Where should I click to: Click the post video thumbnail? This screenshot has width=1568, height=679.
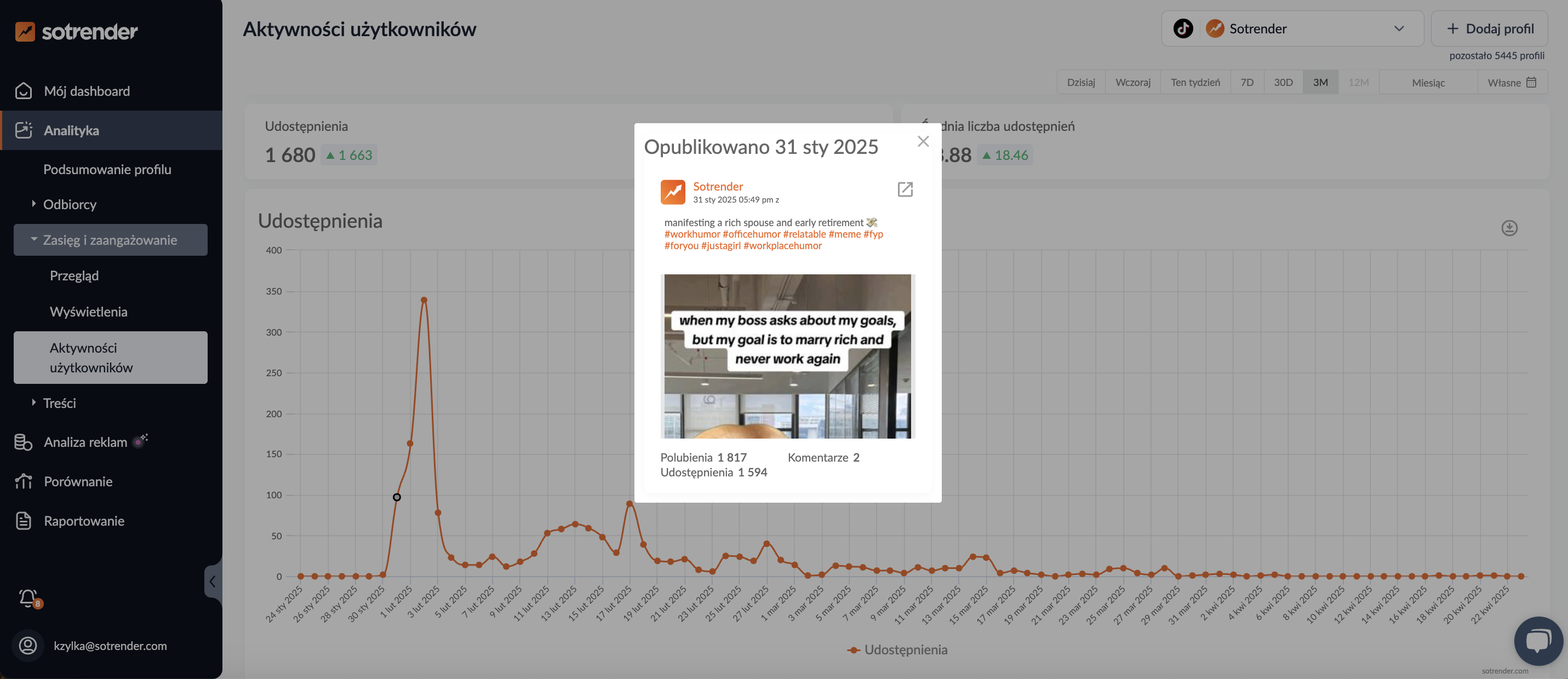click(x=787, y=356)
